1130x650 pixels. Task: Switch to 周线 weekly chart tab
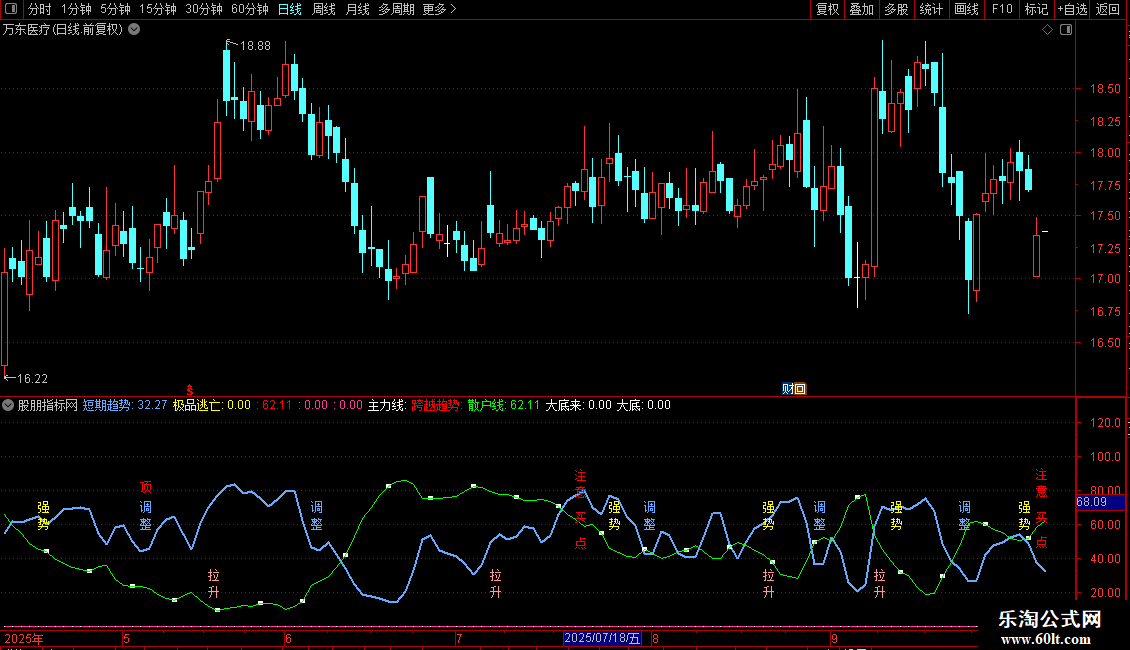323,9
